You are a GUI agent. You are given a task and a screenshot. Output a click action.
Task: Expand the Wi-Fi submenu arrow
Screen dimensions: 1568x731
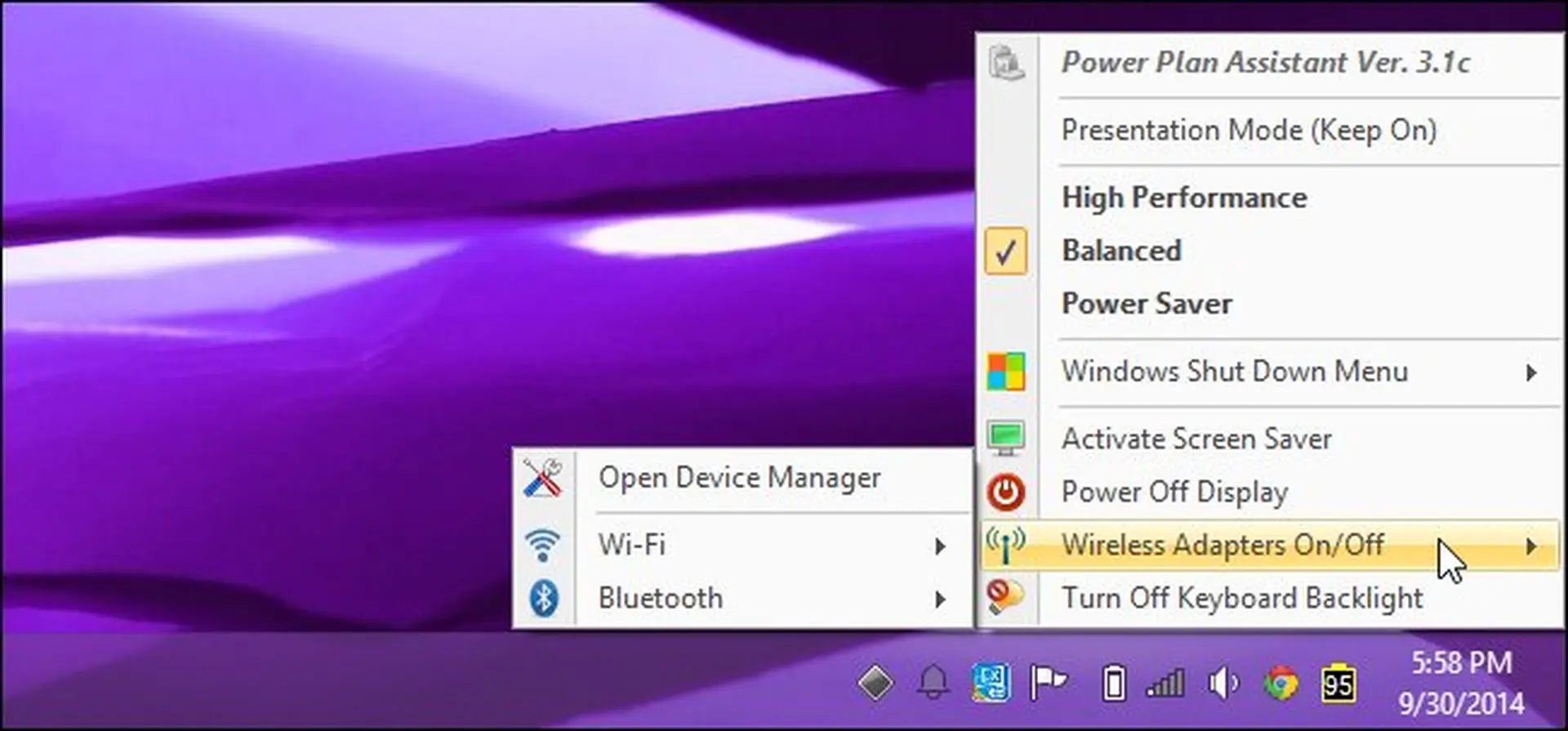pyautogui.click(x=941, y=546)
